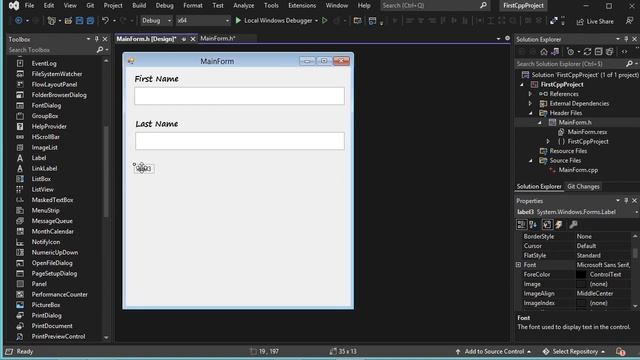Click Solution Explorer Sync/Refresh icon
This screenshot has height=360, width=640.
pos(587,52)
